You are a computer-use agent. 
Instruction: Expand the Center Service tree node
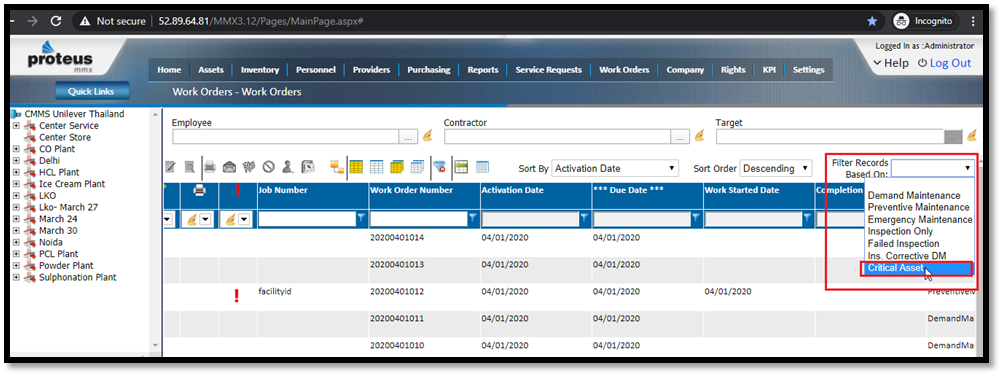coord(16,126)
